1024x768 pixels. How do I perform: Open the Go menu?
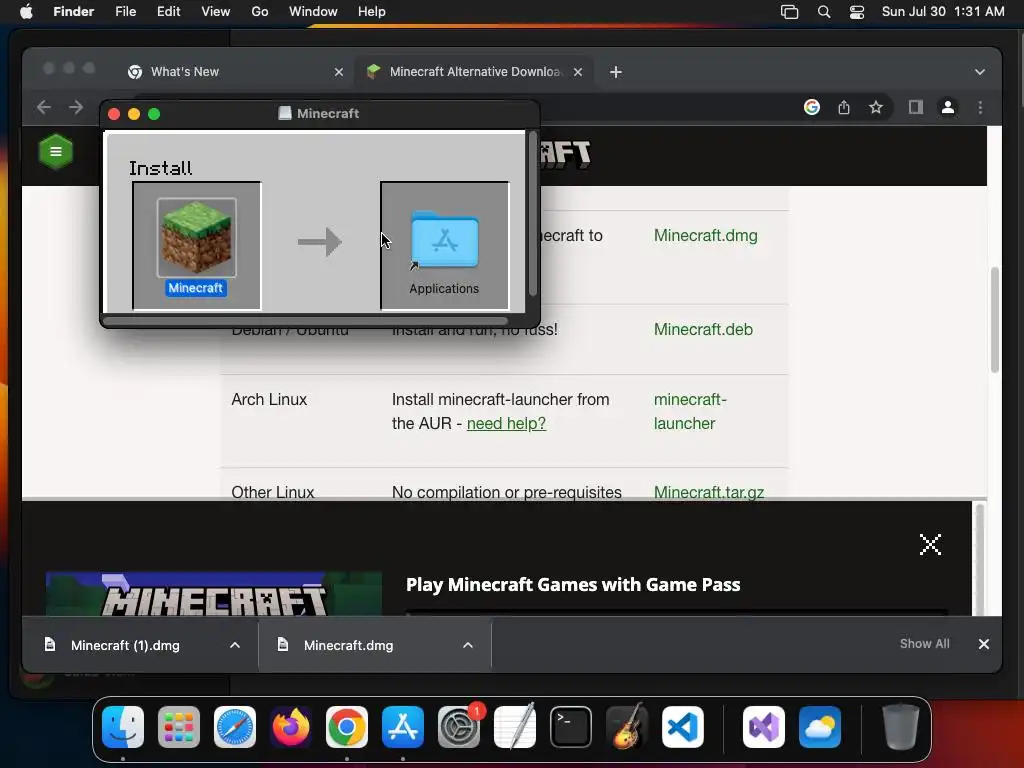pos(260,12)
